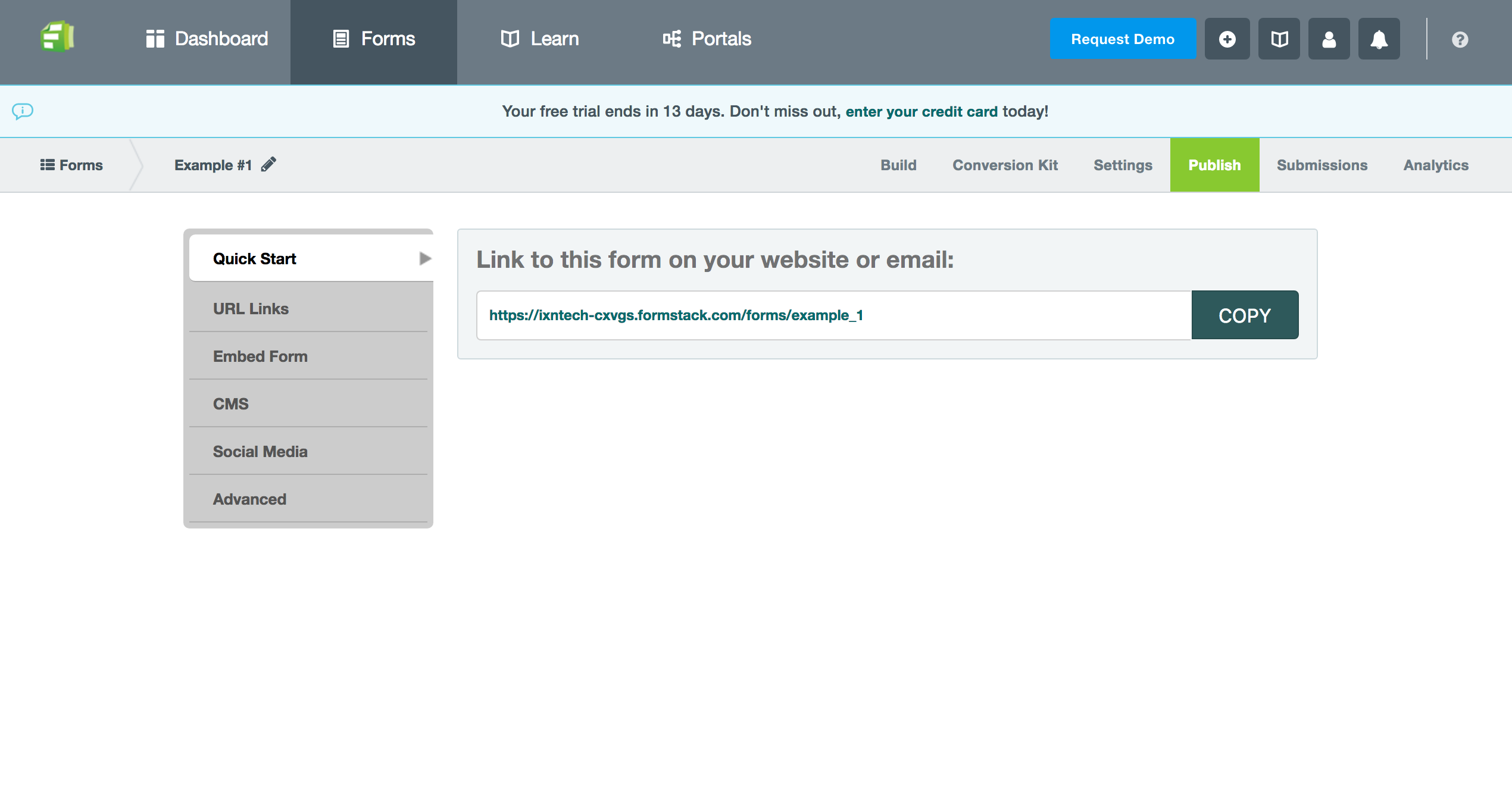
Task: Go to the Learn section
Action: coord(539,39)
